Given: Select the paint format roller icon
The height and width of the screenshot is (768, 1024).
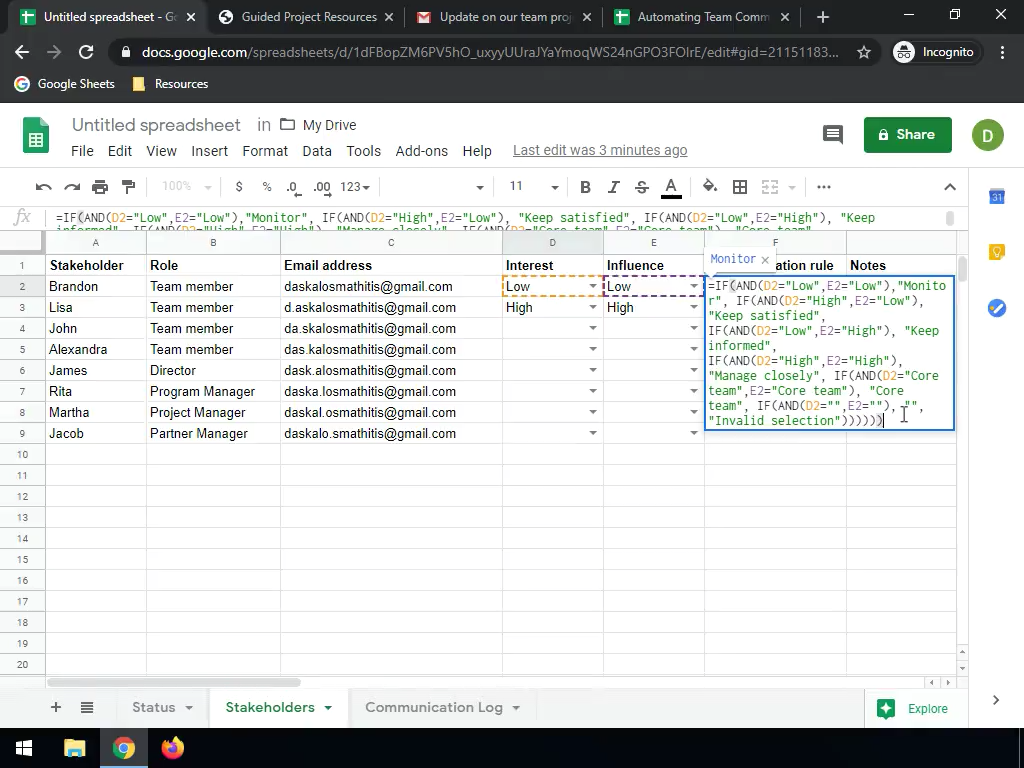Looking at the screenshot, I should (x=128, y=187).
